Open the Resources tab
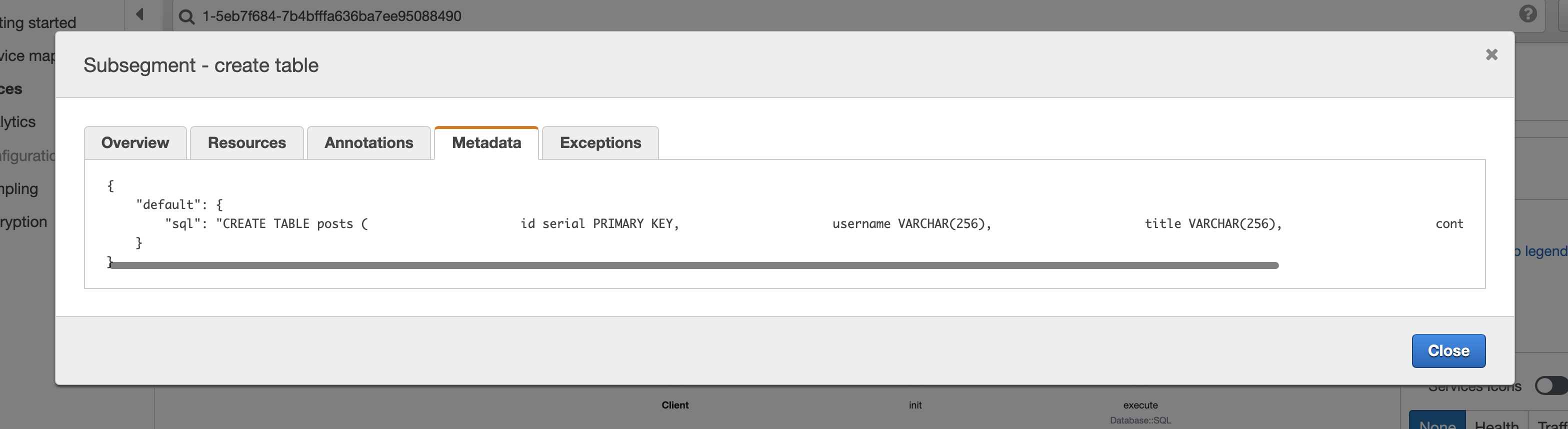The image size is (1568, 429). pyautogui.click(x=246, y=143)
